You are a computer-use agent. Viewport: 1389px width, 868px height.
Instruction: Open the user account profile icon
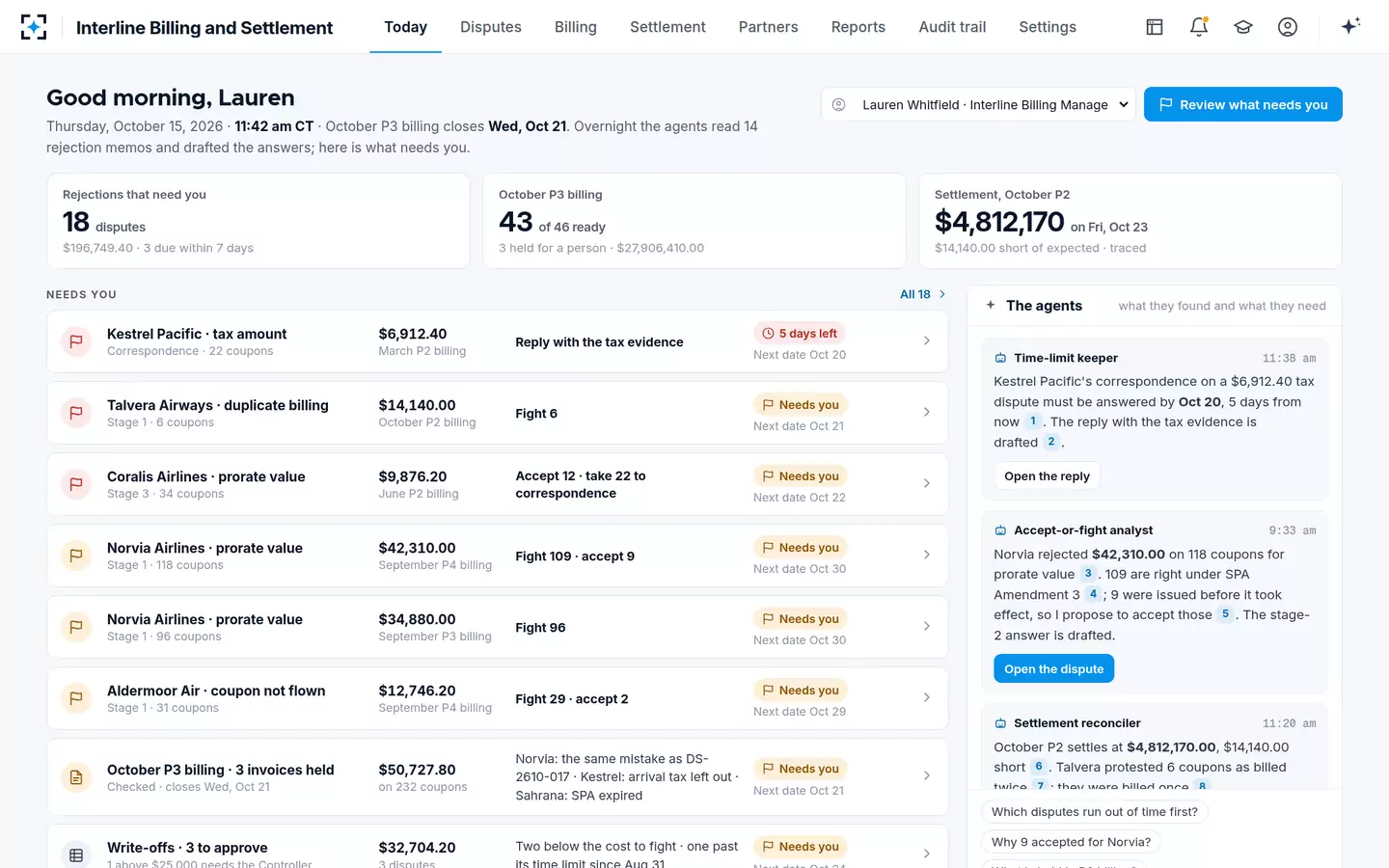pyautogui.click(x=1288, y=27)
